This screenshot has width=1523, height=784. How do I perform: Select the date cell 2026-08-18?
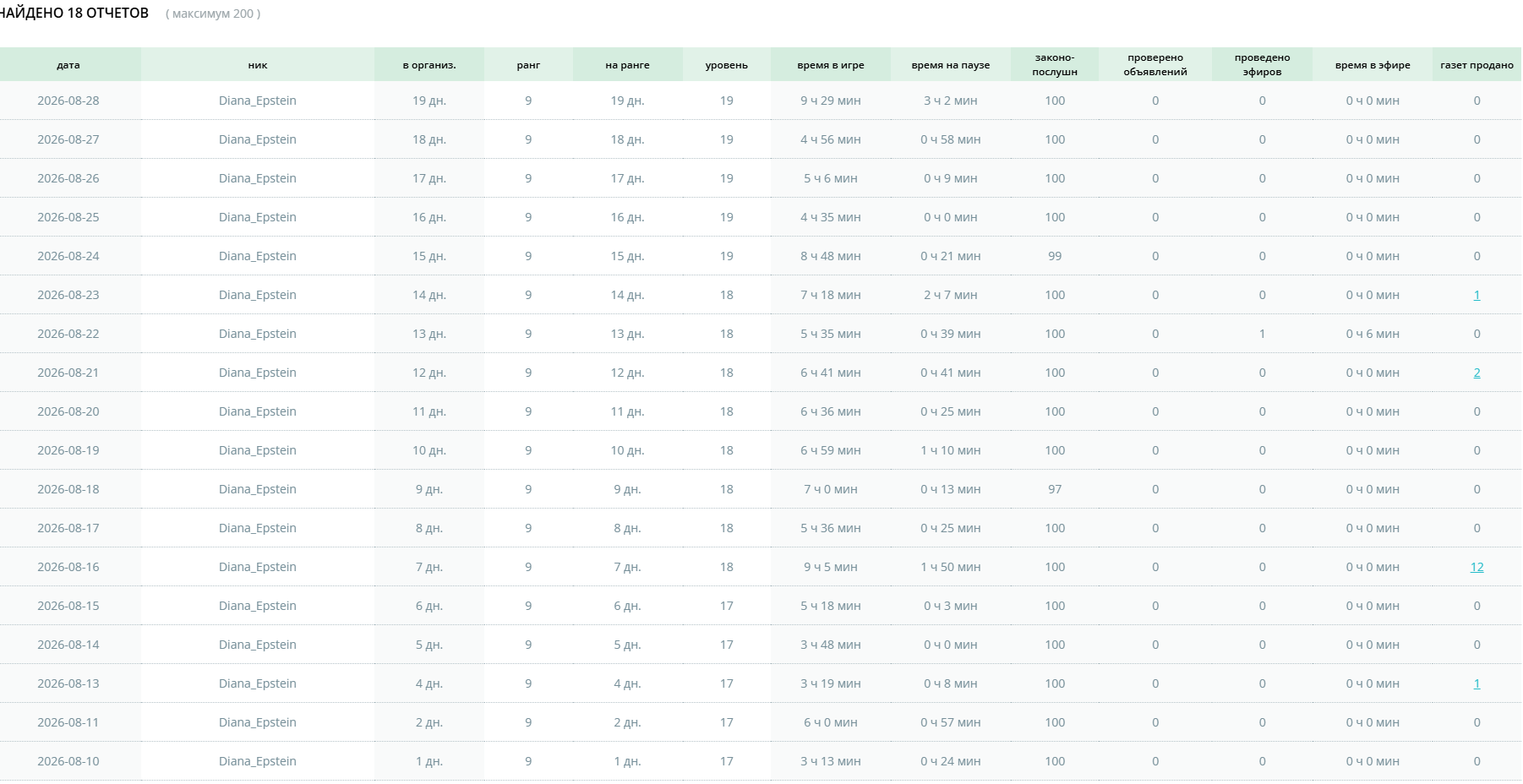point(68,489)
